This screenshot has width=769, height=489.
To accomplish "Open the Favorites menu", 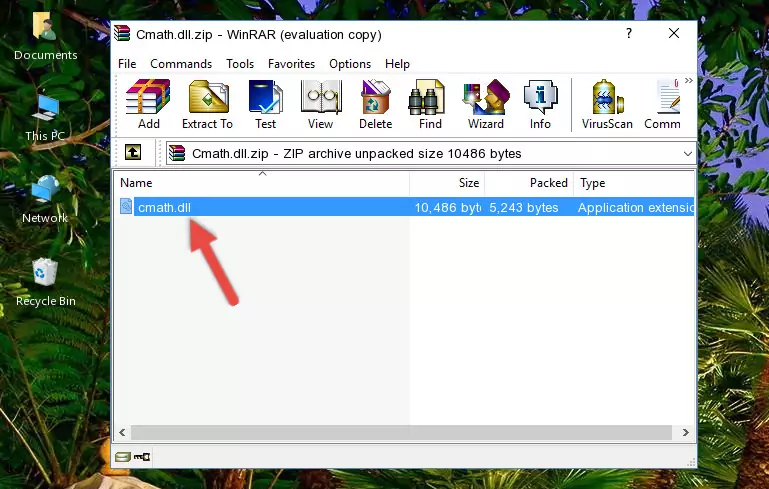I will tap(291, 64).
